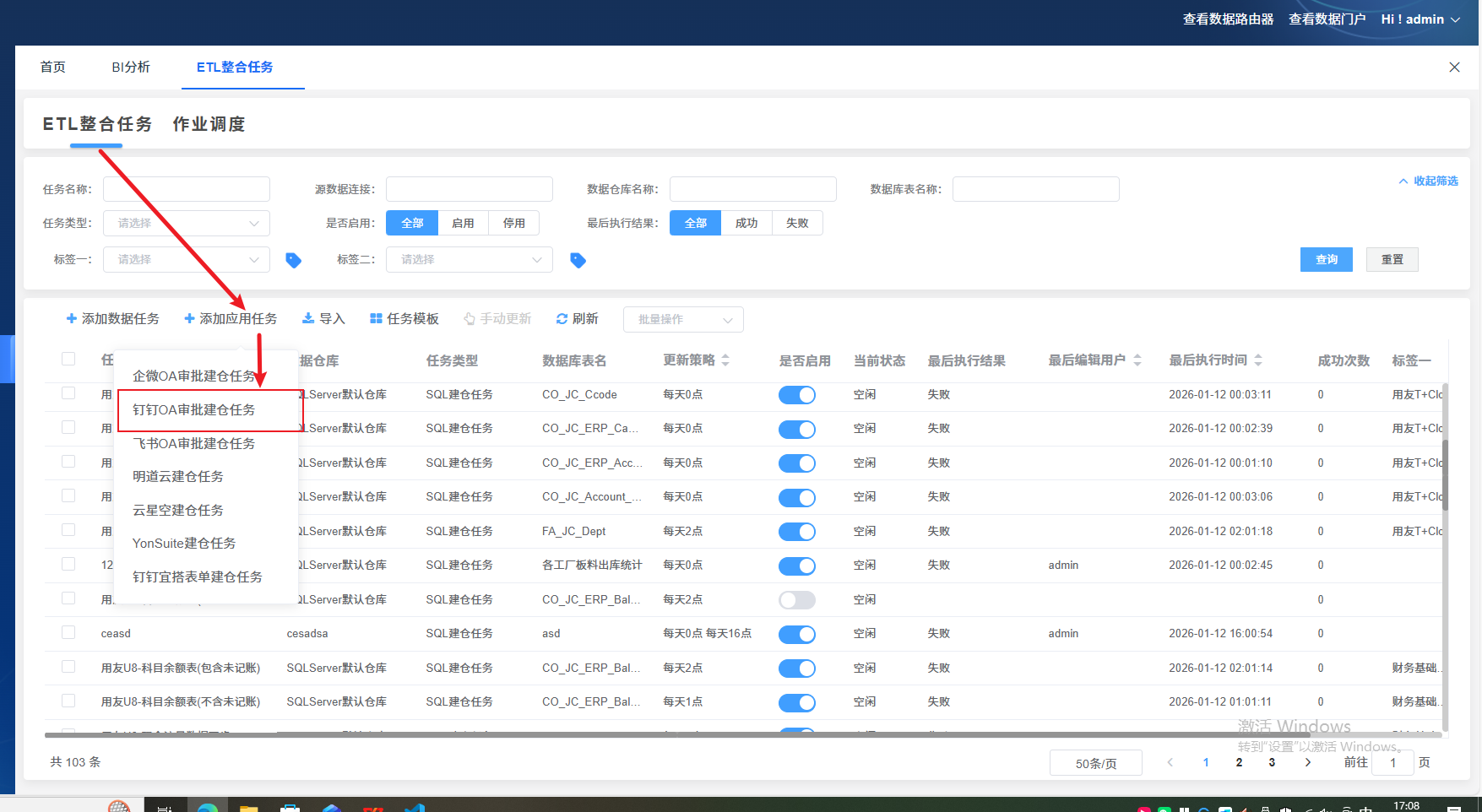Disable the toggle for CO_JC_Ccode row

click(796, 395)
